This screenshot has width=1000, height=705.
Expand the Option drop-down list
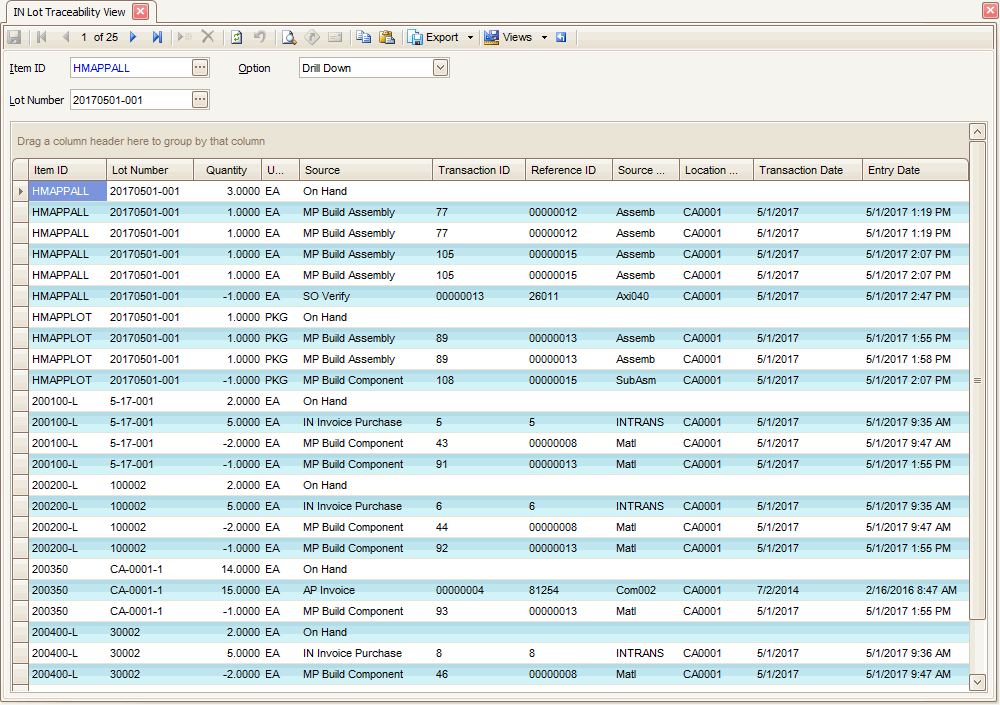click(x=440, y=68)
